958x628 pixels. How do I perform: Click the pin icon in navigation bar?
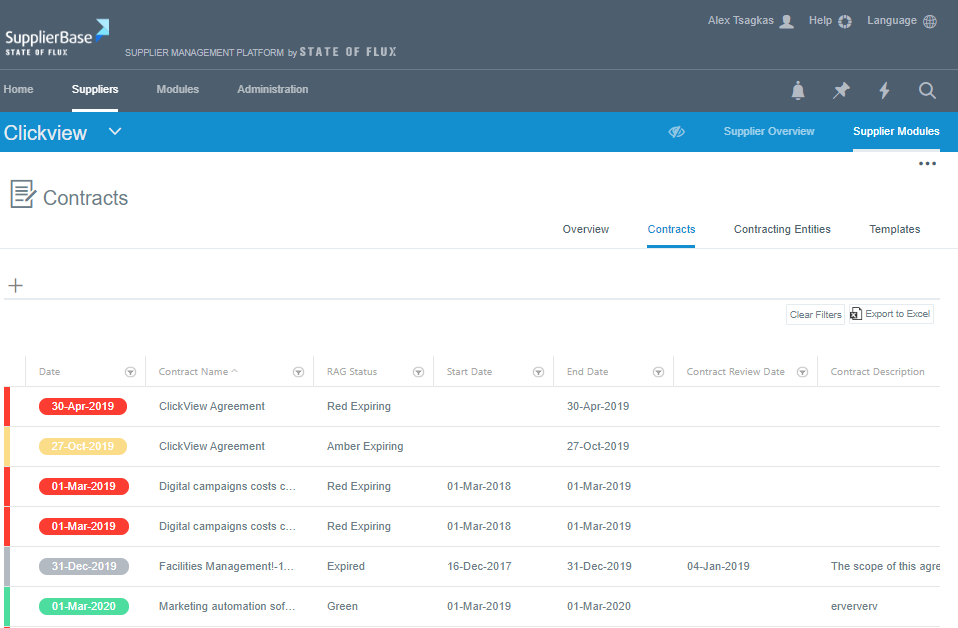point(841,91)
